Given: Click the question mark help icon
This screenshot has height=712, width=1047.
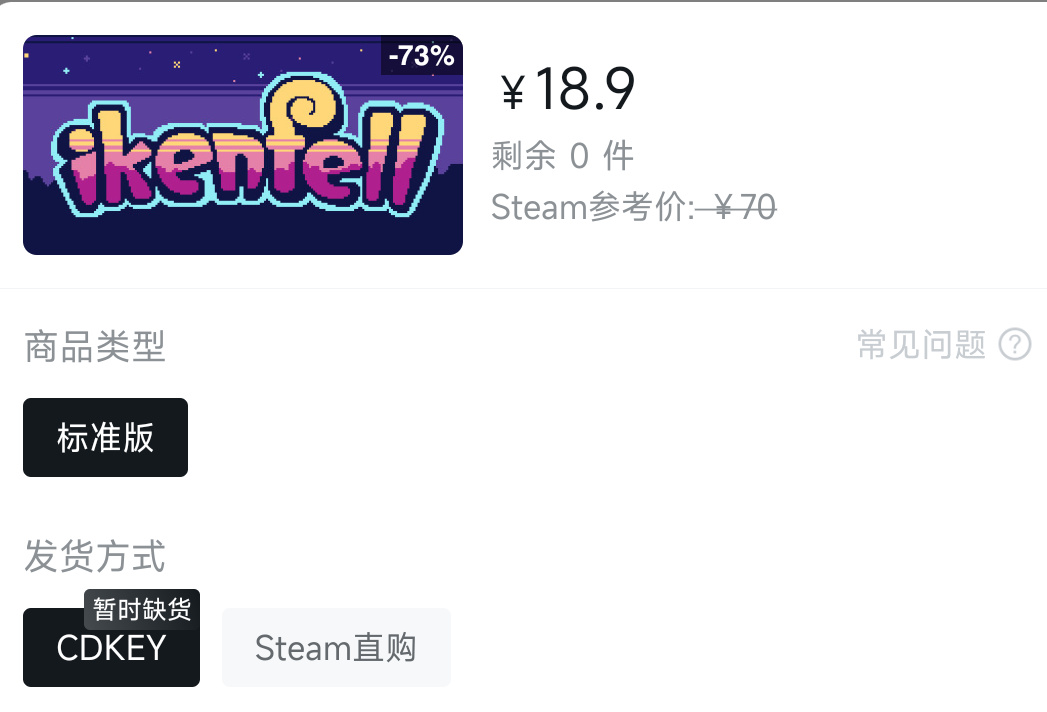Looking at the screenshot, I should tap(1015, 346).
